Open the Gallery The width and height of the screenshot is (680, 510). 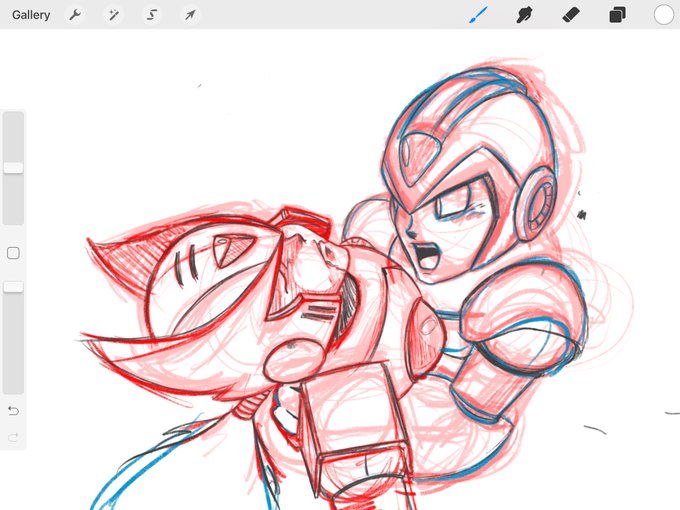point(31,15)
